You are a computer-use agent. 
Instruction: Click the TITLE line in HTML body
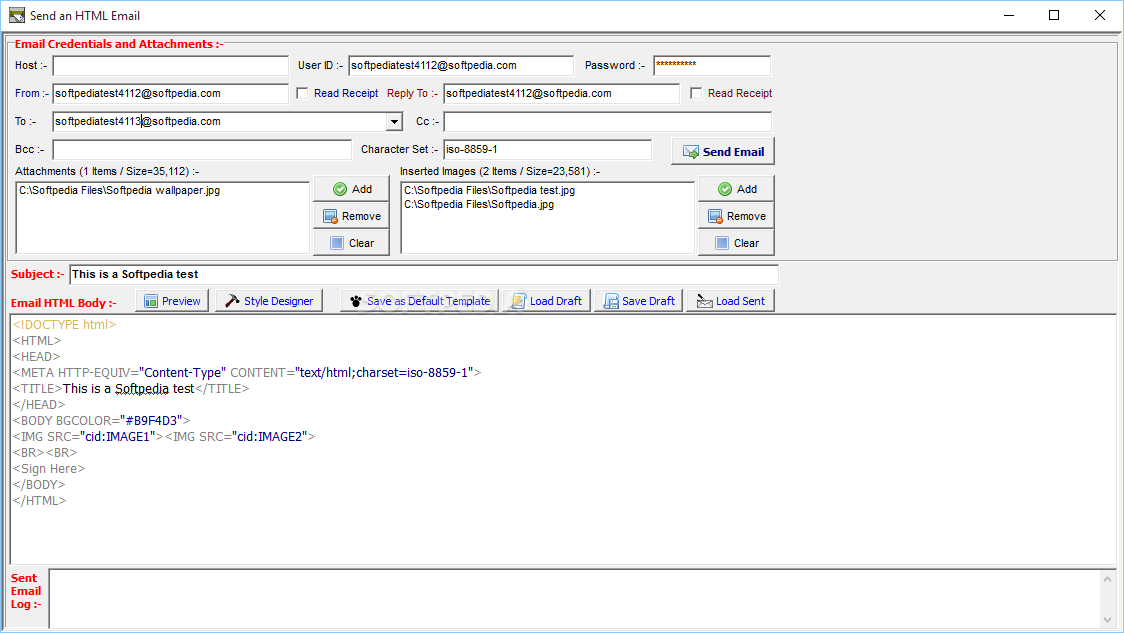131,389
